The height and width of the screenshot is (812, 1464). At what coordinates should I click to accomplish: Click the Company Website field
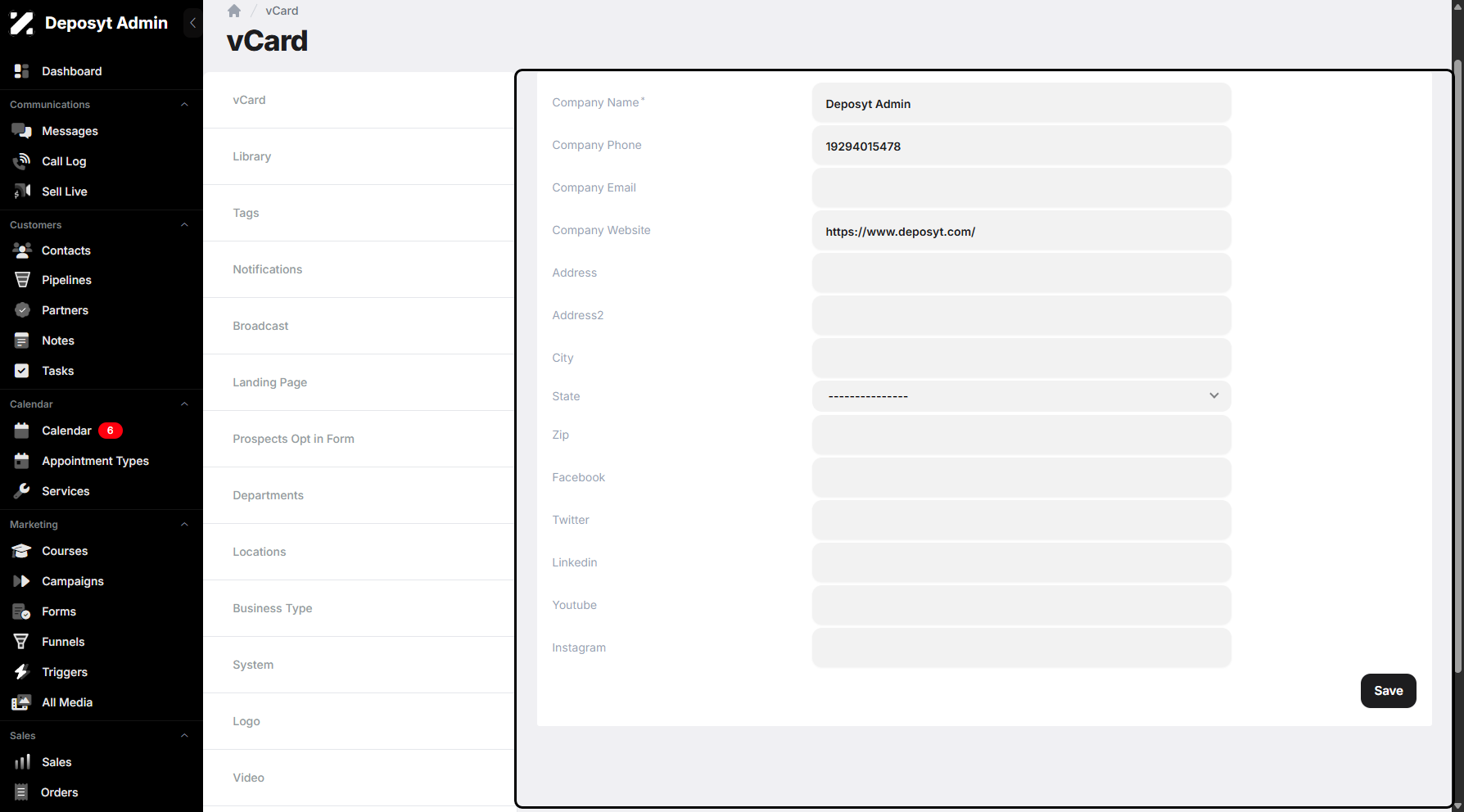coord(1021,231)
